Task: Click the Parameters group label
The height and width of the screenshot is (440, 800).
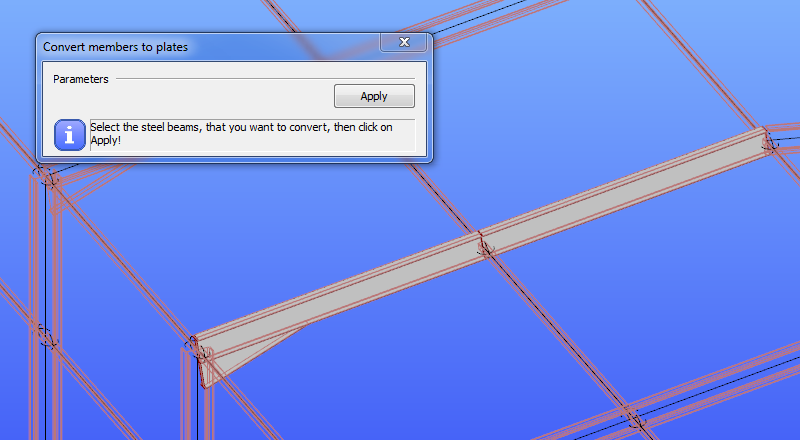Action: tap(81, 79)
